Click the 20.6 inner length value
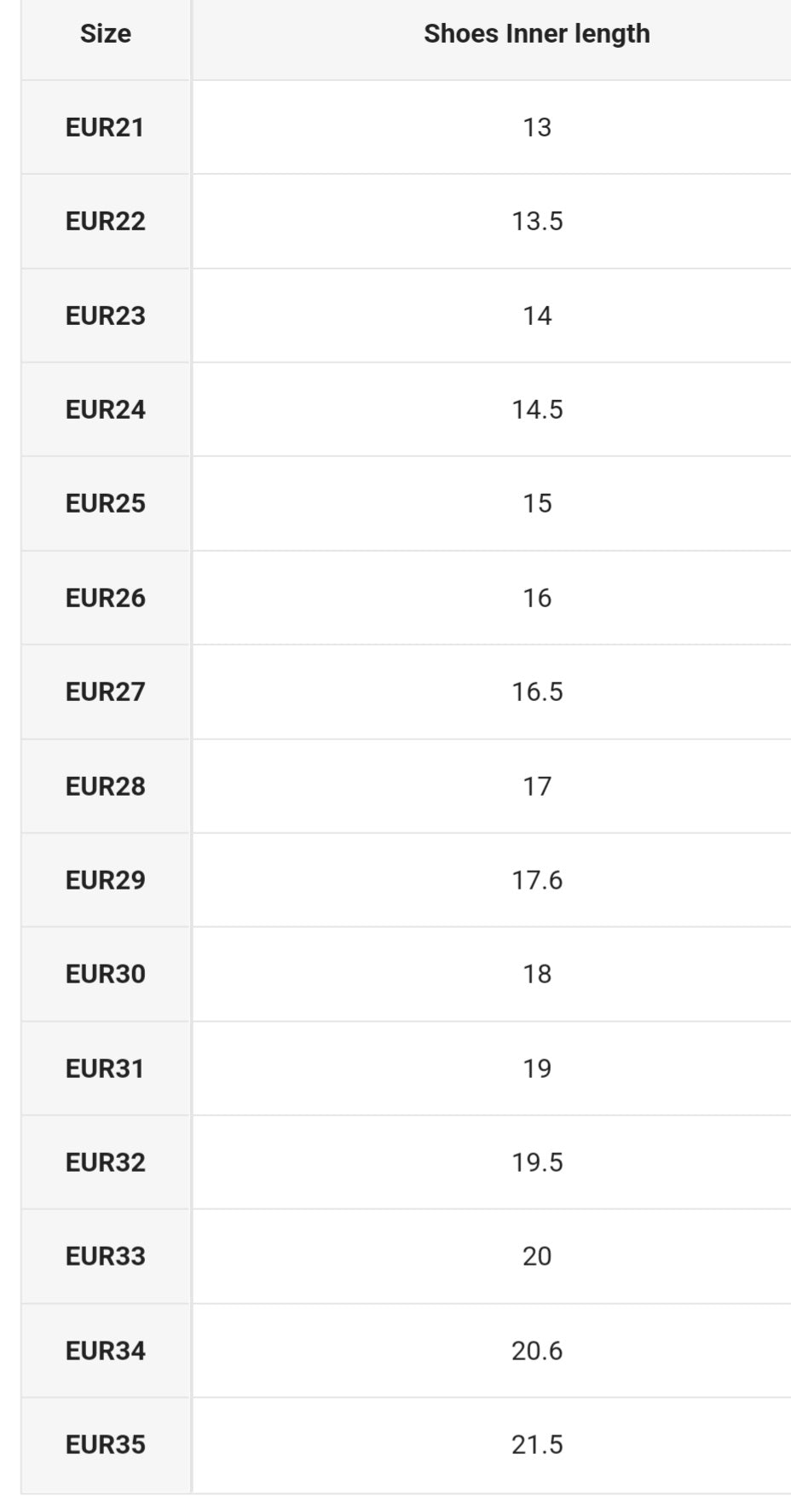 (x=537, y=1351)
